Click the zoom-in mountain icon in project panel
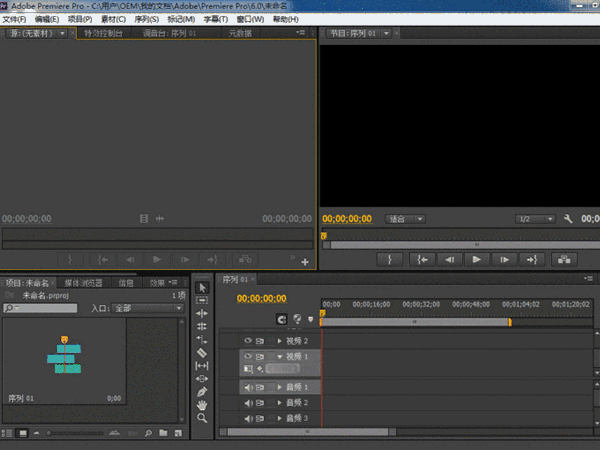The width and height of the screenshot is (600, 450). click(x=114, y=433)
